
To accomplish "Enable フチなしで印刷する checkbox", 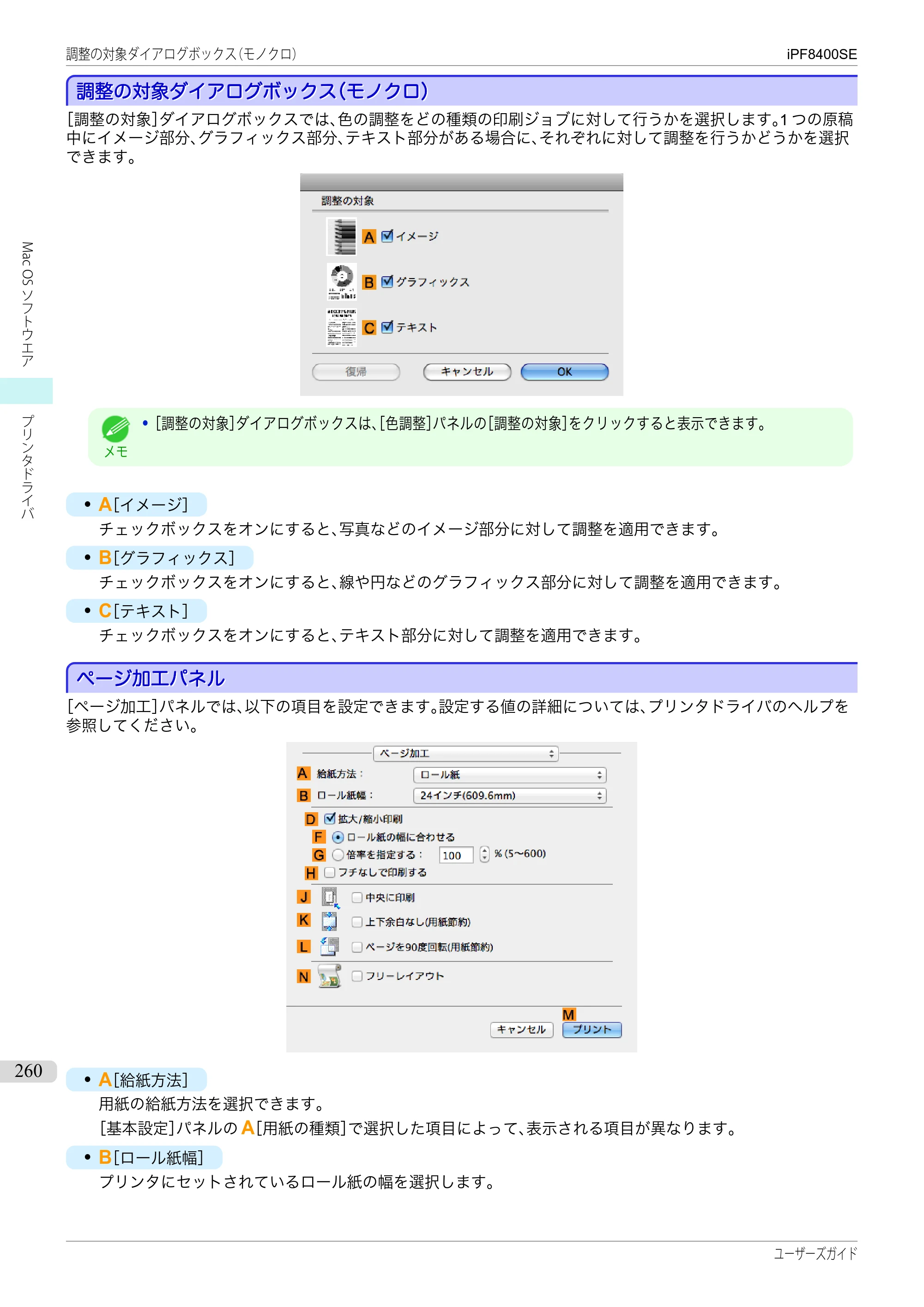I will click(329, 873).
